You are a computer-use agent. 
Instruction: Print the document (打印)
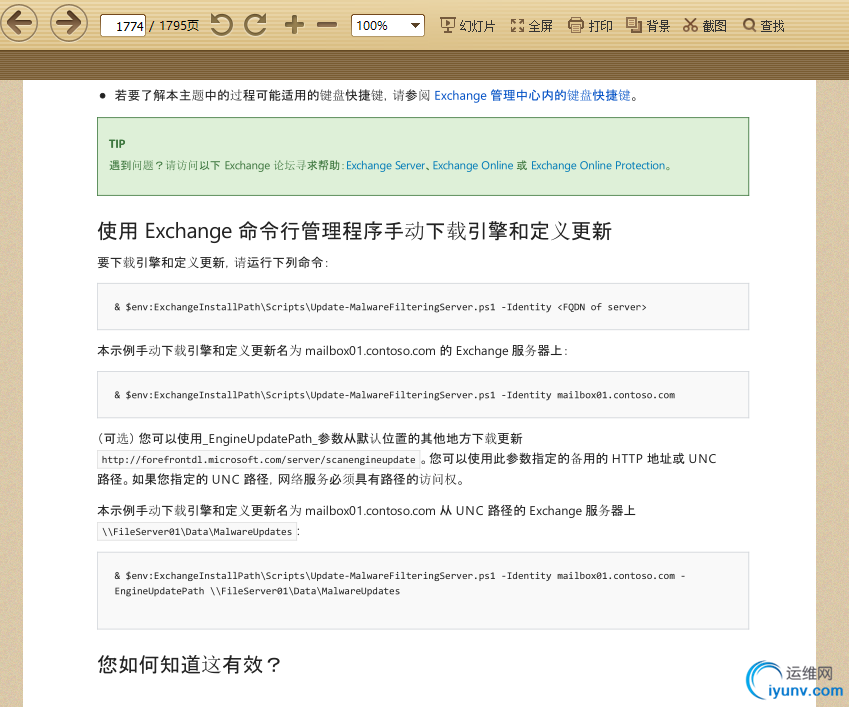(x=590, y=25)
